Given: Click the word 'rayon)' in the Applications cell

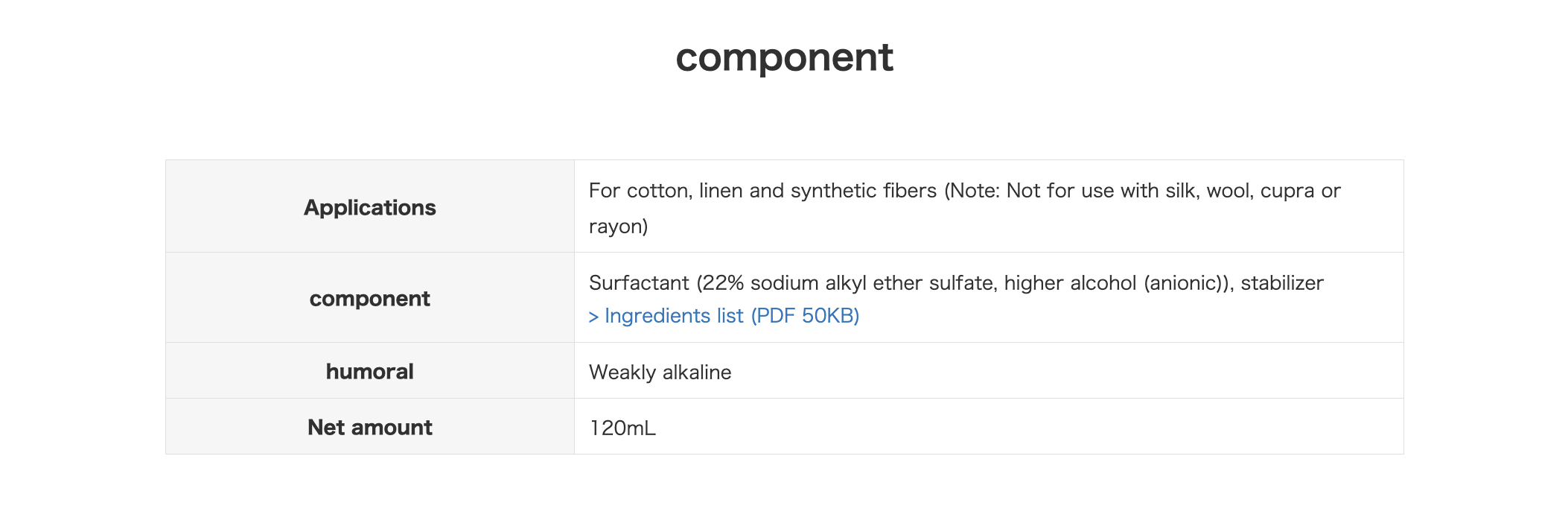Looking at the screenshot, I should [618, 227].
